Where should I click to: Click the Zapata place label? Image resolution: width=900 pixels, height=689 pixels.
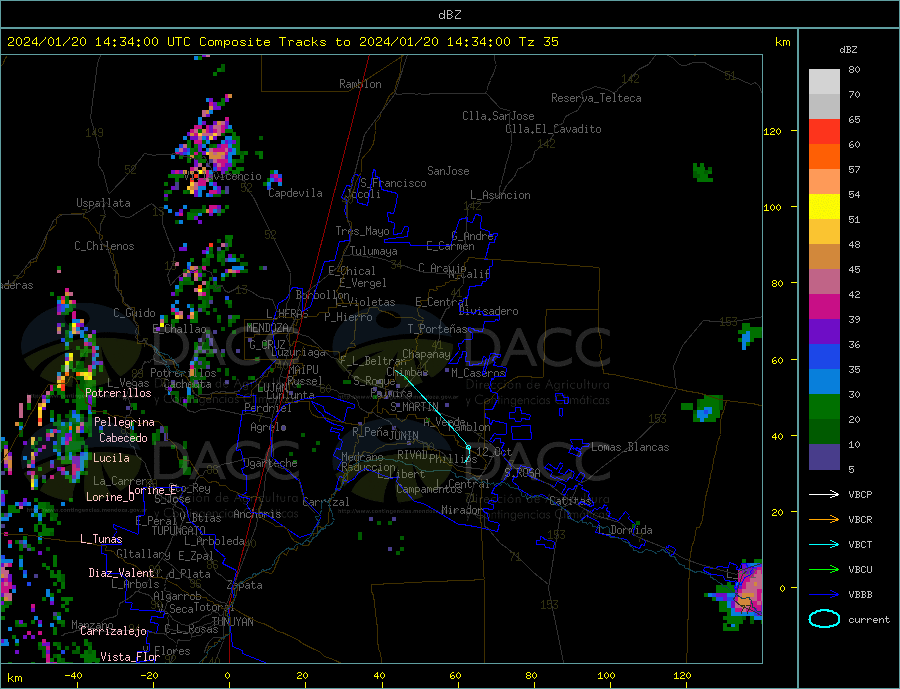click(245, 586)
